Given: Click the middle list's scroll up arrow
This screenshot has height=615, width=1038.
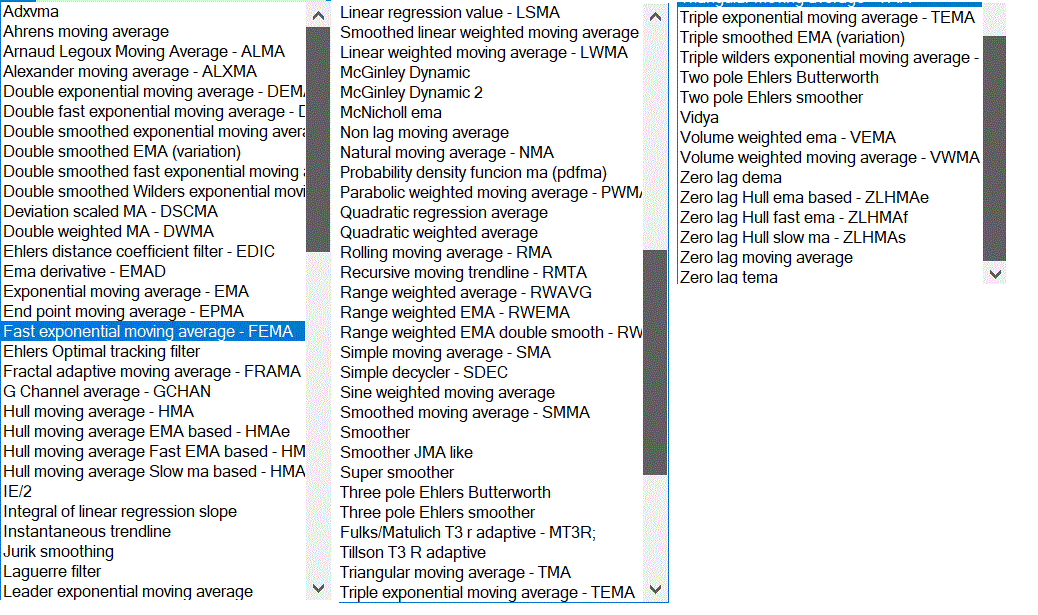Looking at the screenshot, I should pyautogui.click(x=655, y=17).
